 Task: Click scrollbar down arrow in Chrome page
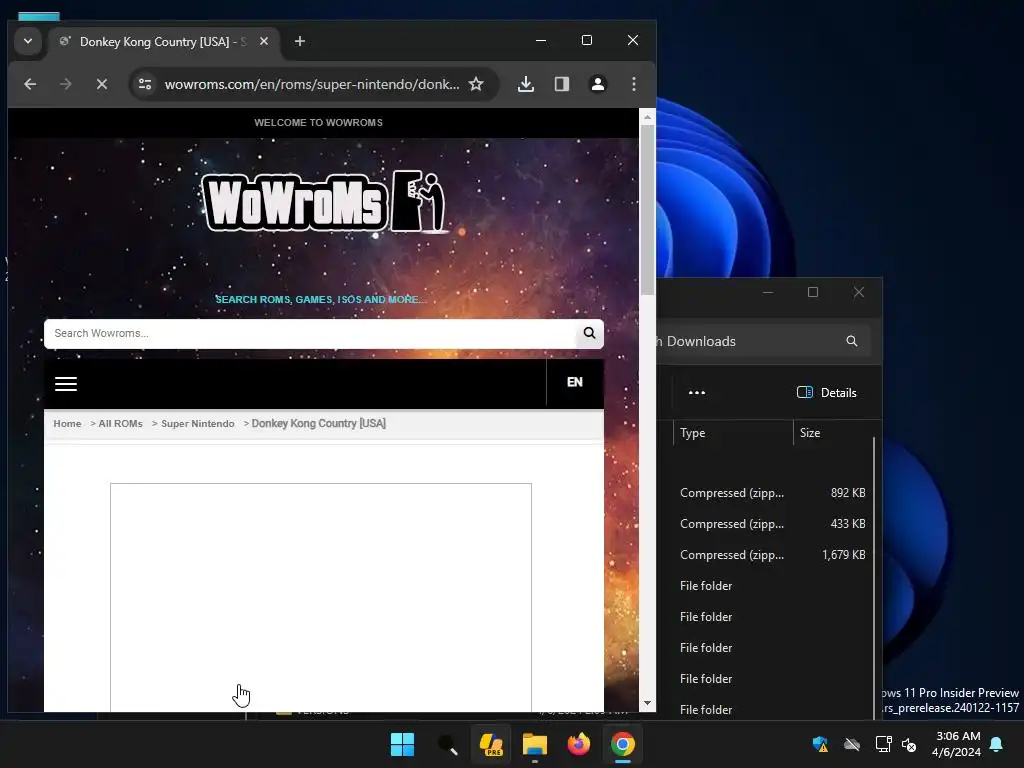click(647, 703)
